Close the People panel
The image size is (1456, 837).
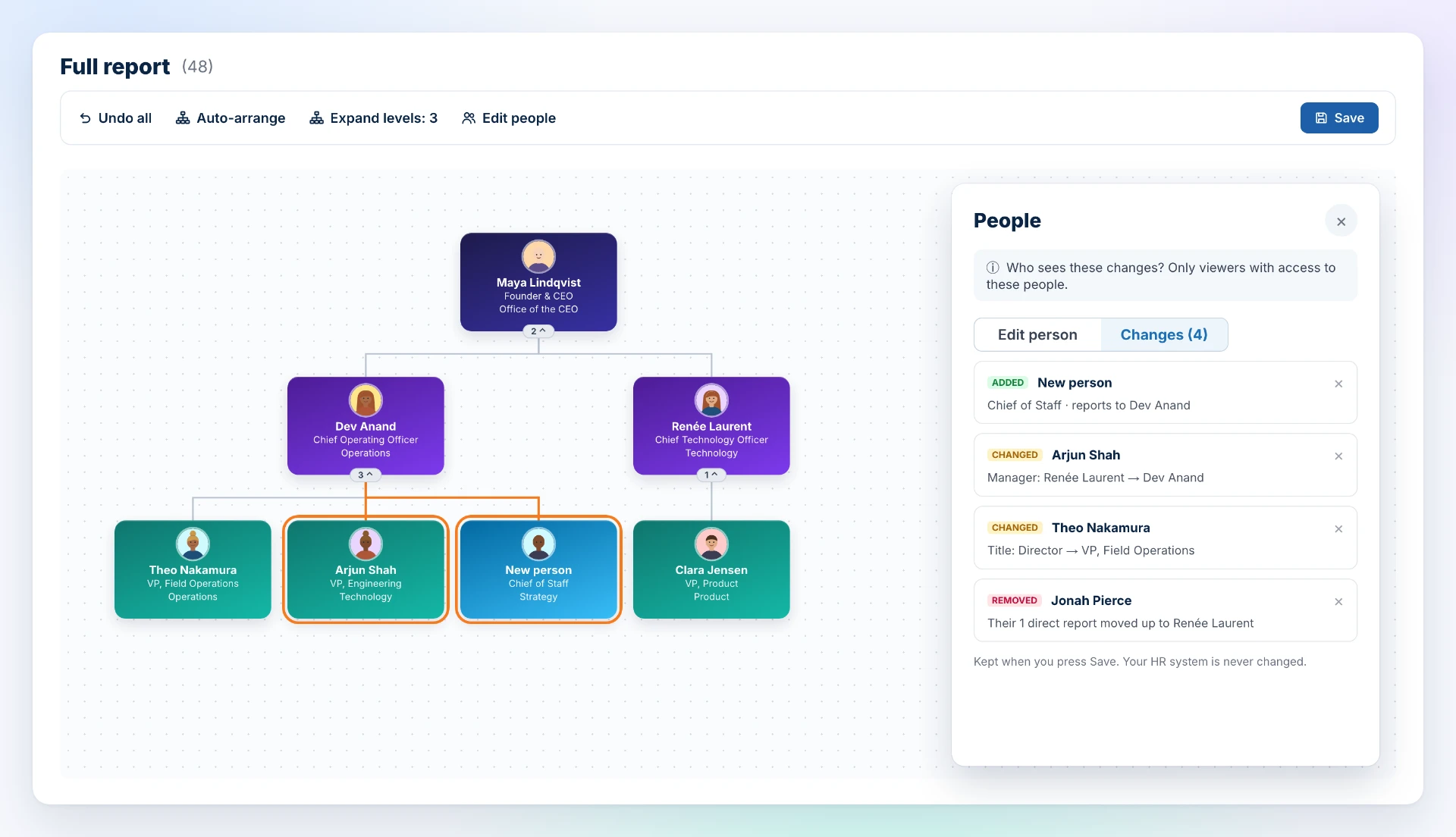click(x=1341, y=221)
